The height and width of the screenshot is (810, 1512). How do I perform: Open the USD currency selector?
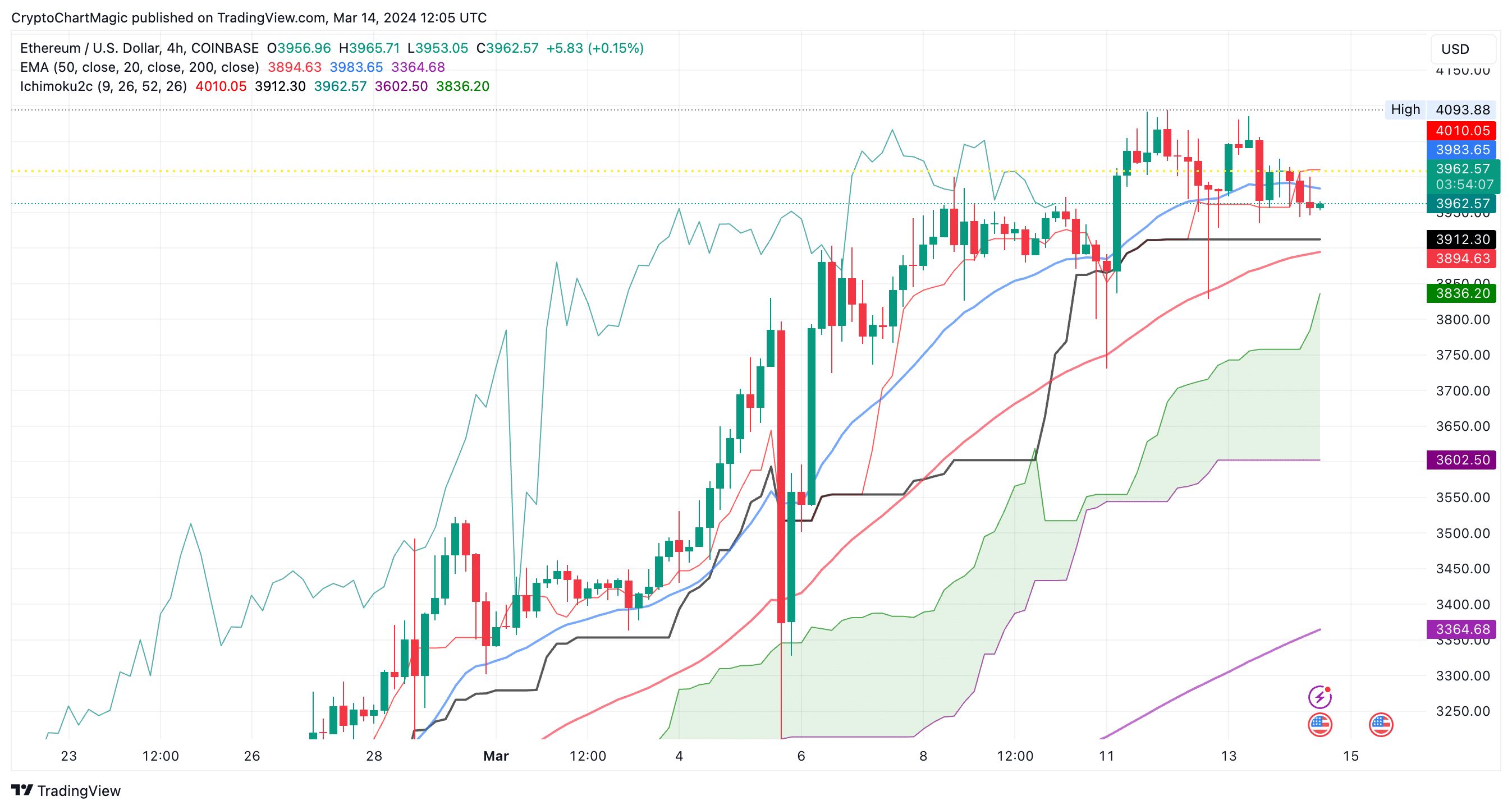click(x=1463, y=49)
